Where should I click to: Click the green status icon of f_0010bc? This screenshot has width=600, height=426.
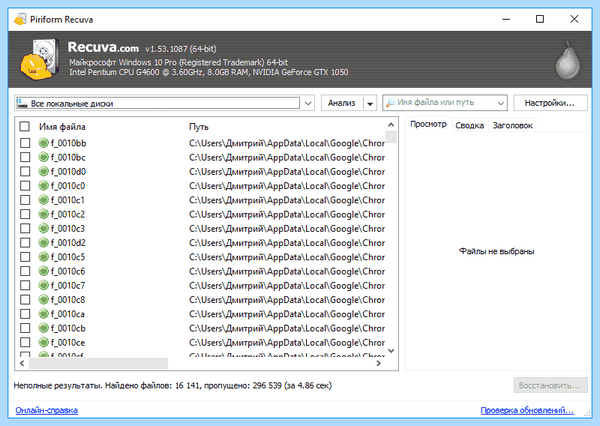tap(44, 157)
